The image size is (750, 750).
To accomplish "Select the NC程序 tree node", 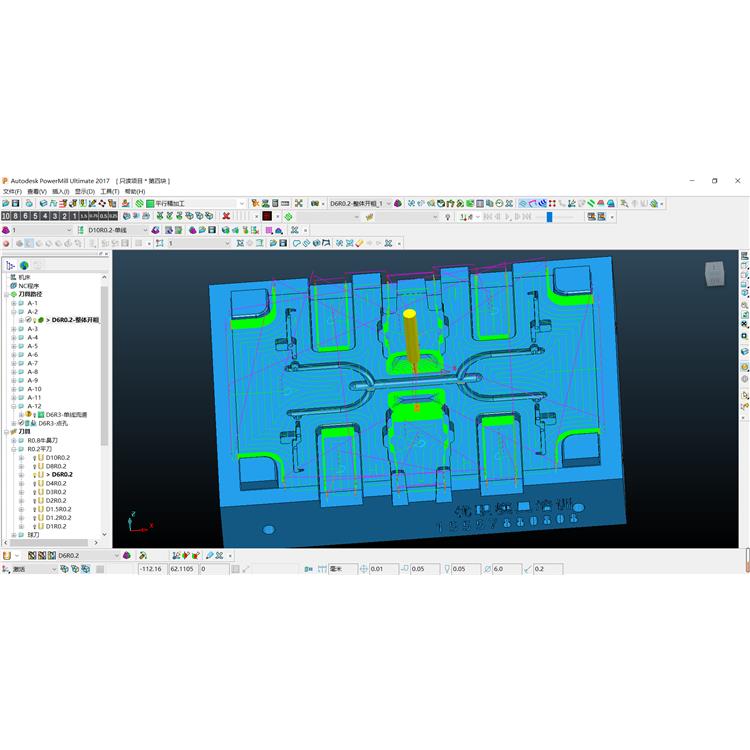I will tap(29, 286).
